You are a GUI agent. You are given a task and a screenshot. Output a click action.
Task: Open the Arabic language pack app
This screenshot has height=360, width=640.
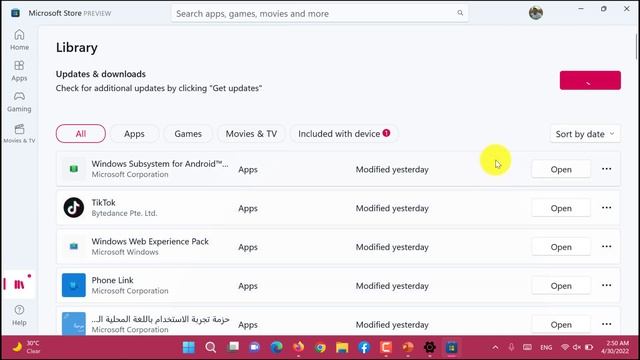561,324
